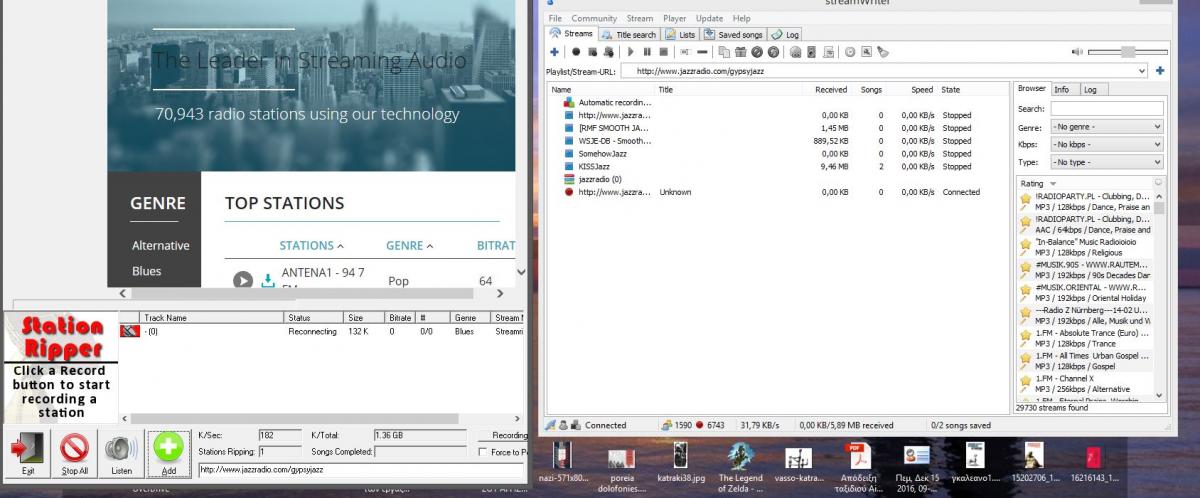This screenshot has width=1200, height=498.
Task: Click the Track Name column header
Action: [x=212, y=317]
